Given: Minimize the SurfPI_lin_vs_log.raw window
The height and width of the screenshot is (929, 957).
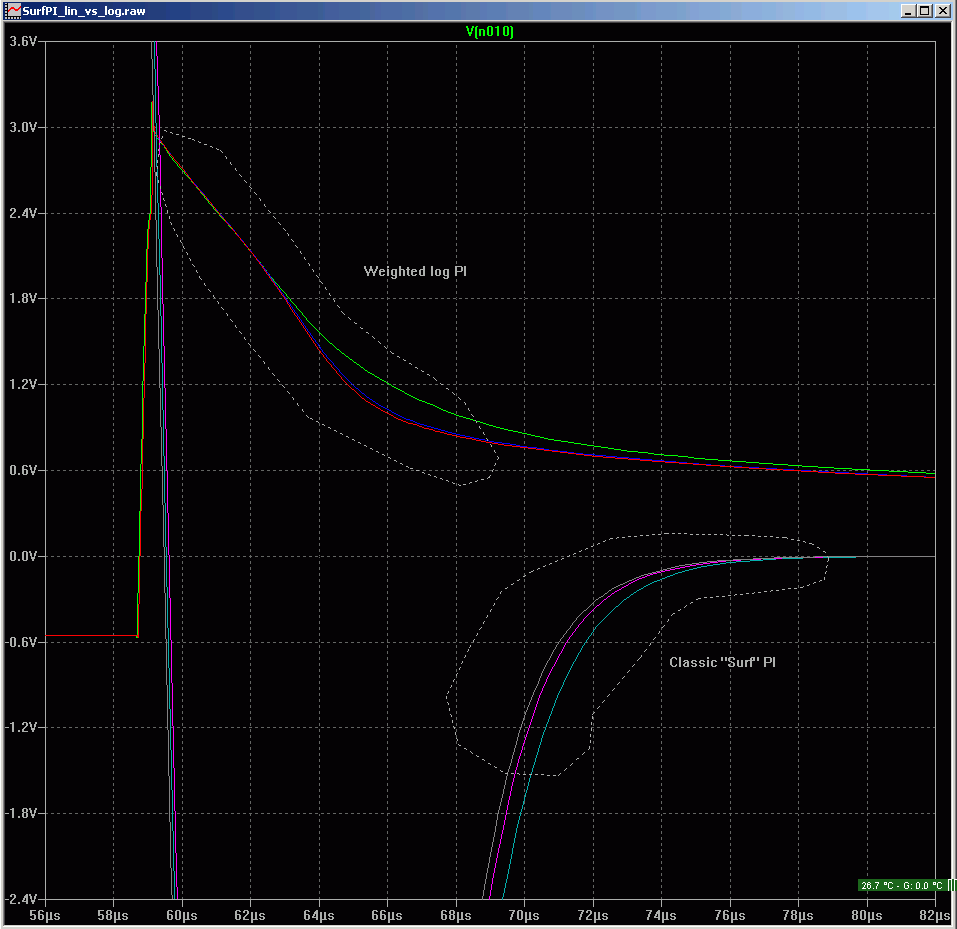Looking at the screenshot, I should tap(908, 11).
